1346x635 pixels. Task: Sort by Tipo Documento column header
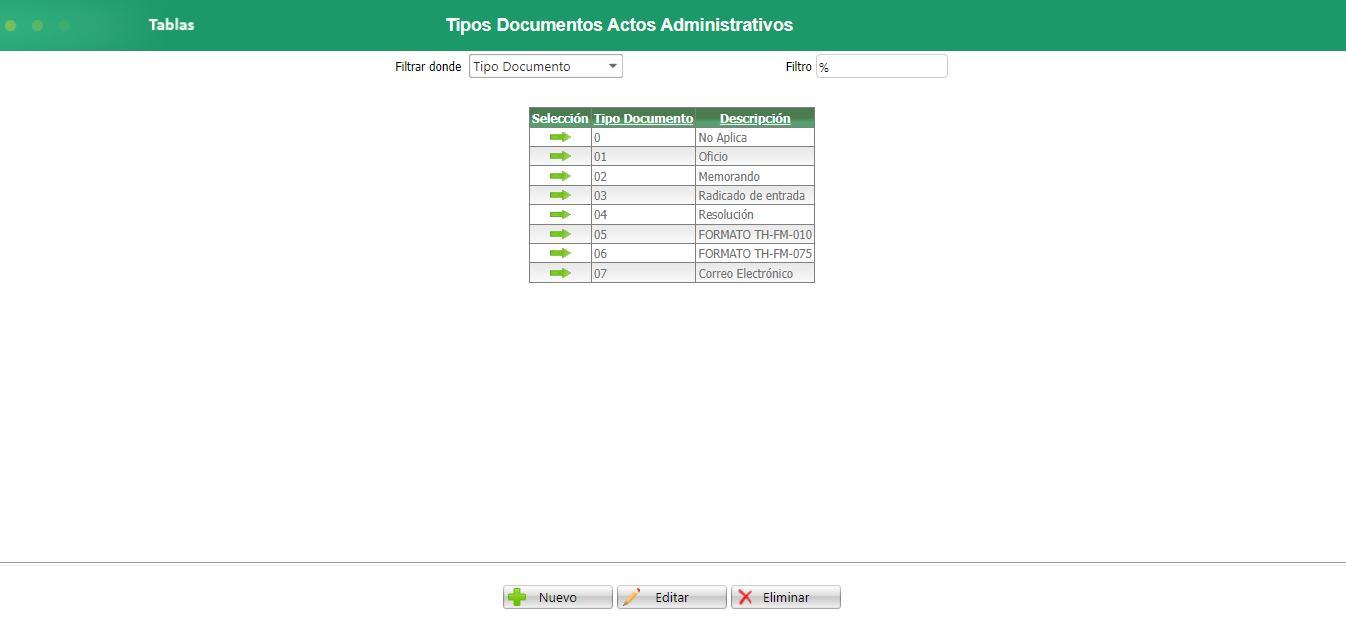click(x=643, y=118)
